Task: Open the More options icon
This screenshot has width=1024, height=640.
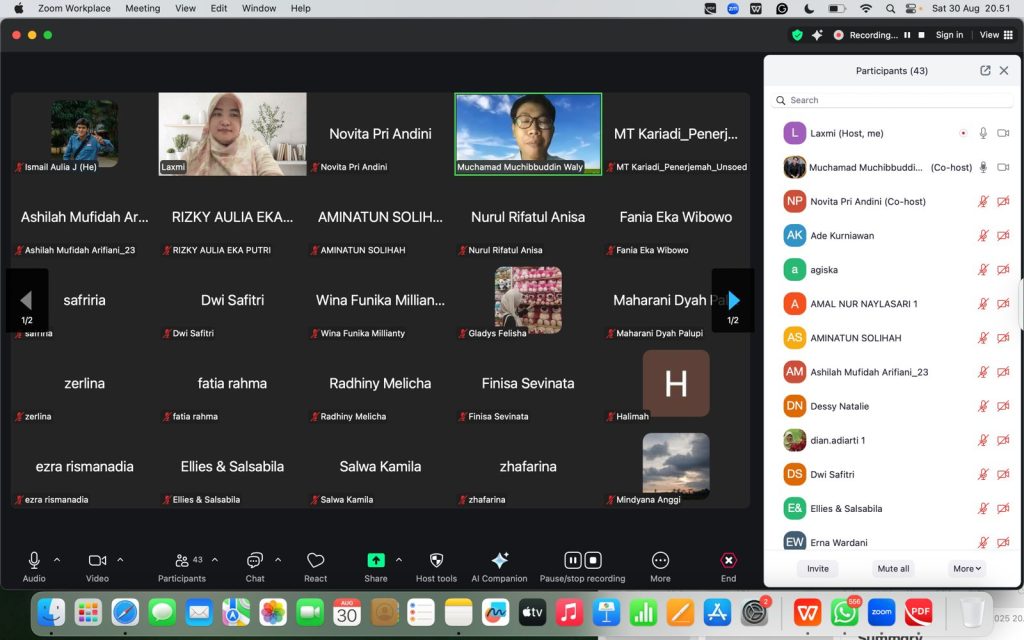Action: point(660,561)
